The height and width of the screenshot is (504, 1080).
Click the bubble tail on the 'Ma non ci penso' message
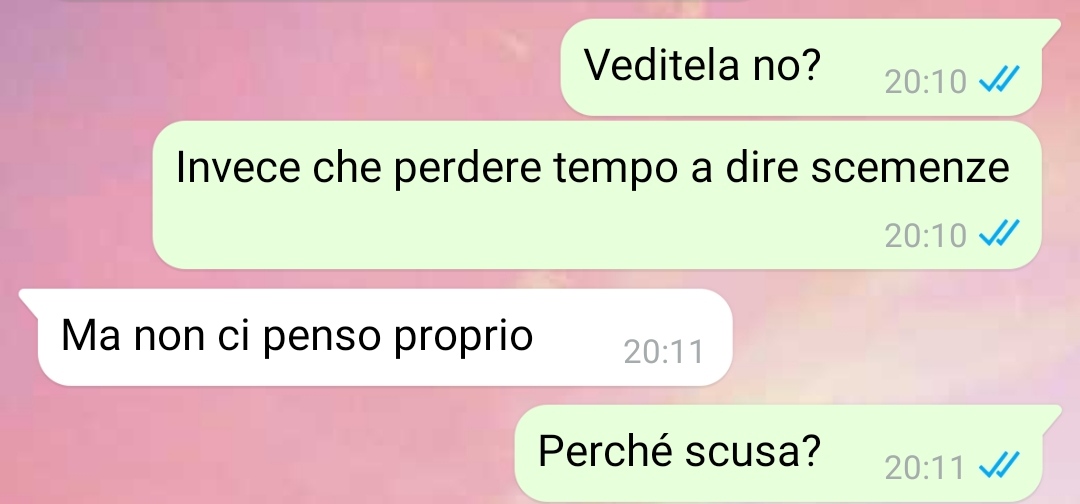click(29, 299)
